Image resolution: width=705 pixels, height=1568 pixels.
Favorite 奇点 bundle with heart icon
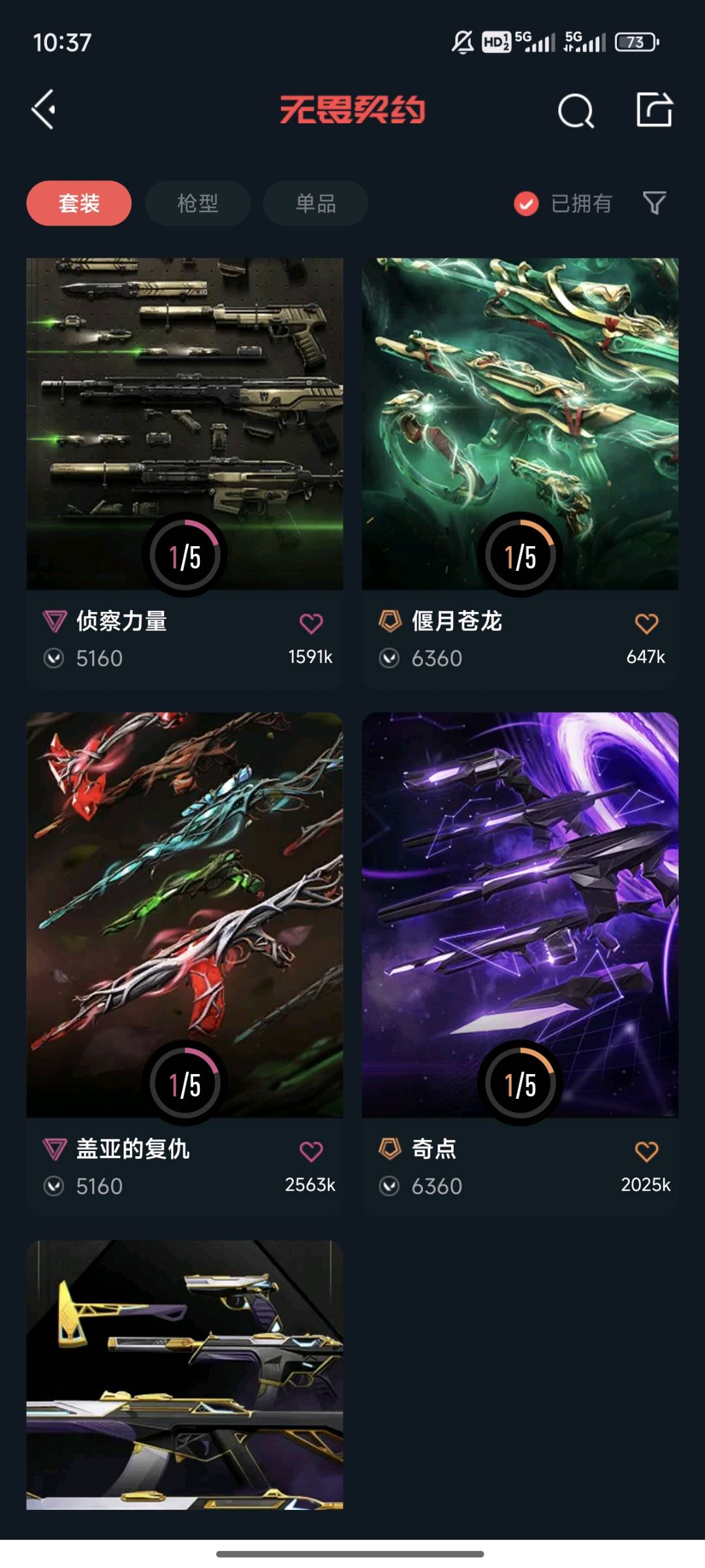[646, 1151]
